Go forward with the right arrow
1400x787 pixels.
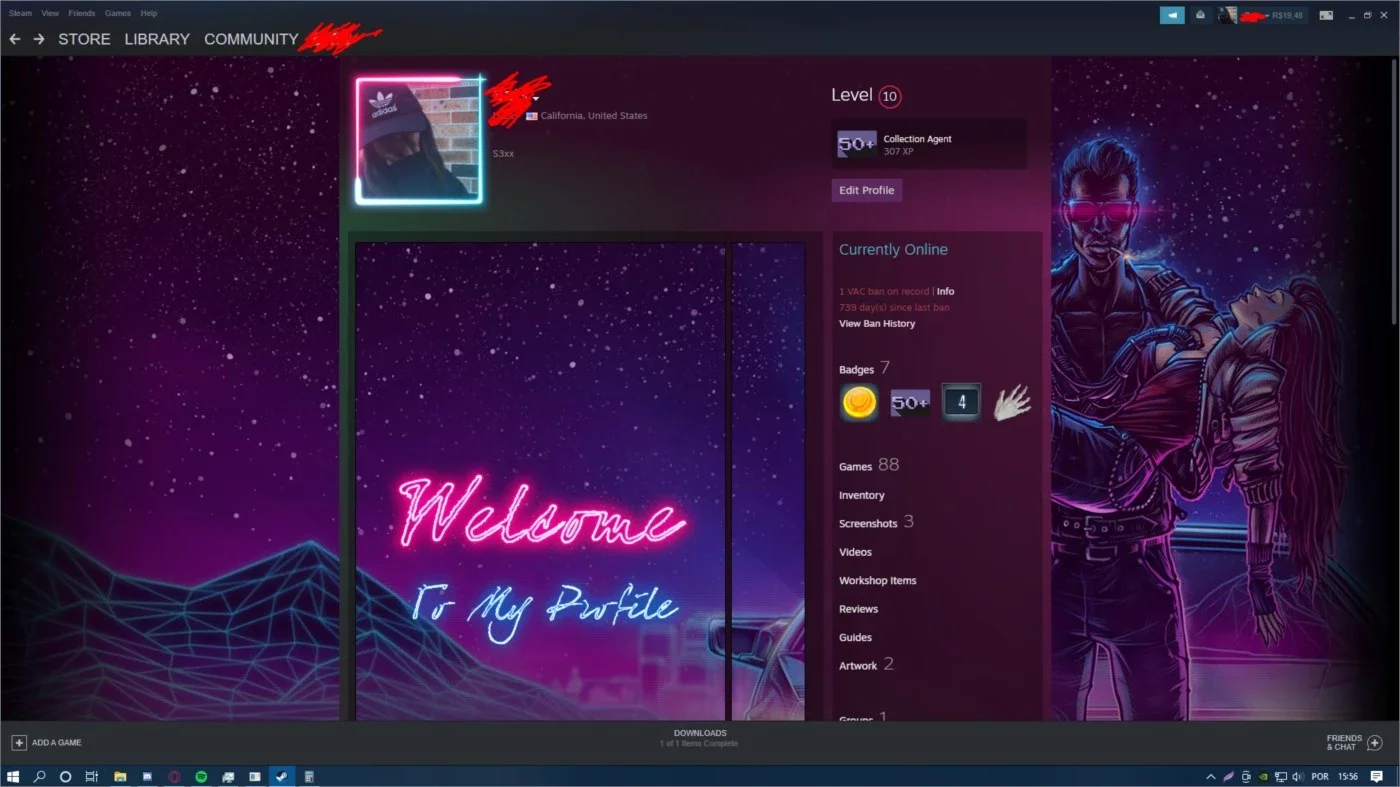39,39
